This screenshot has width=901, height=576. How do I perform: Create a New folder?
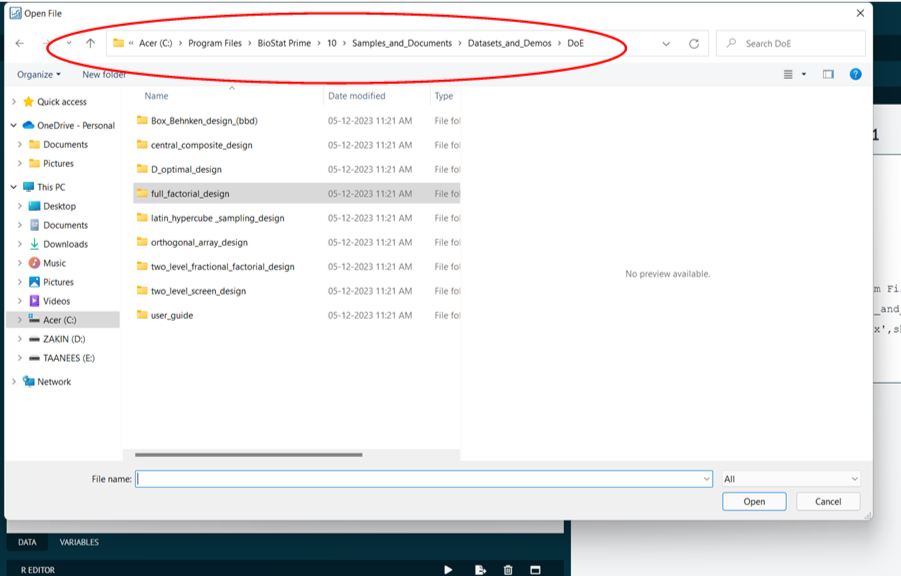[104, 75]
